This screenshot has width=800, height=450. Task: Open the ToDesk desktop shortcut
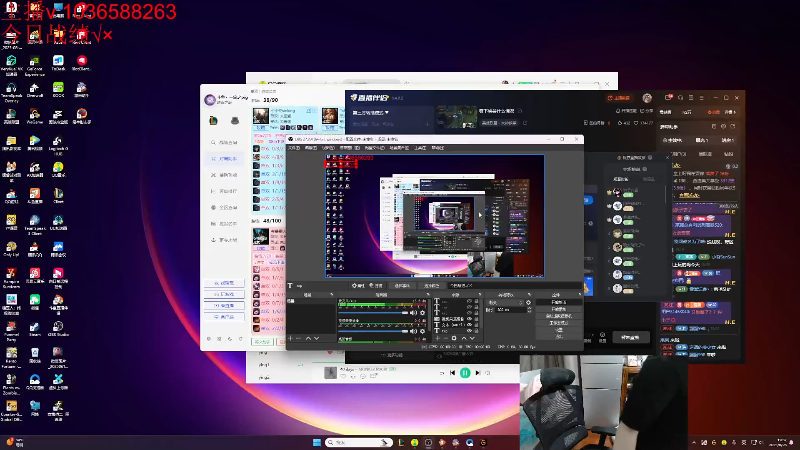tap(58, 63)
